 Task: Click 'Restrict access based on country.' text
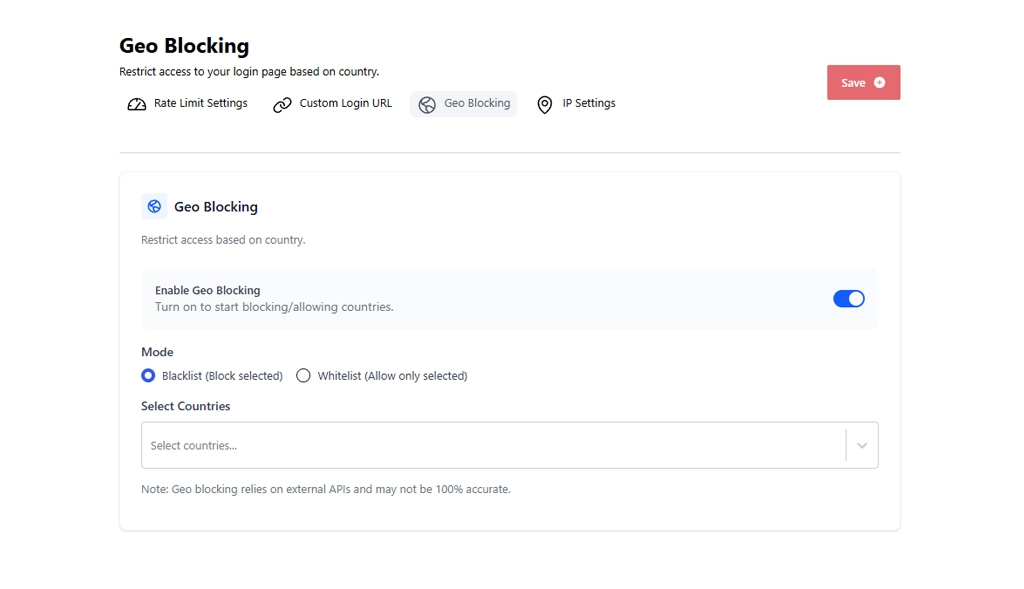tap(223, 240)
